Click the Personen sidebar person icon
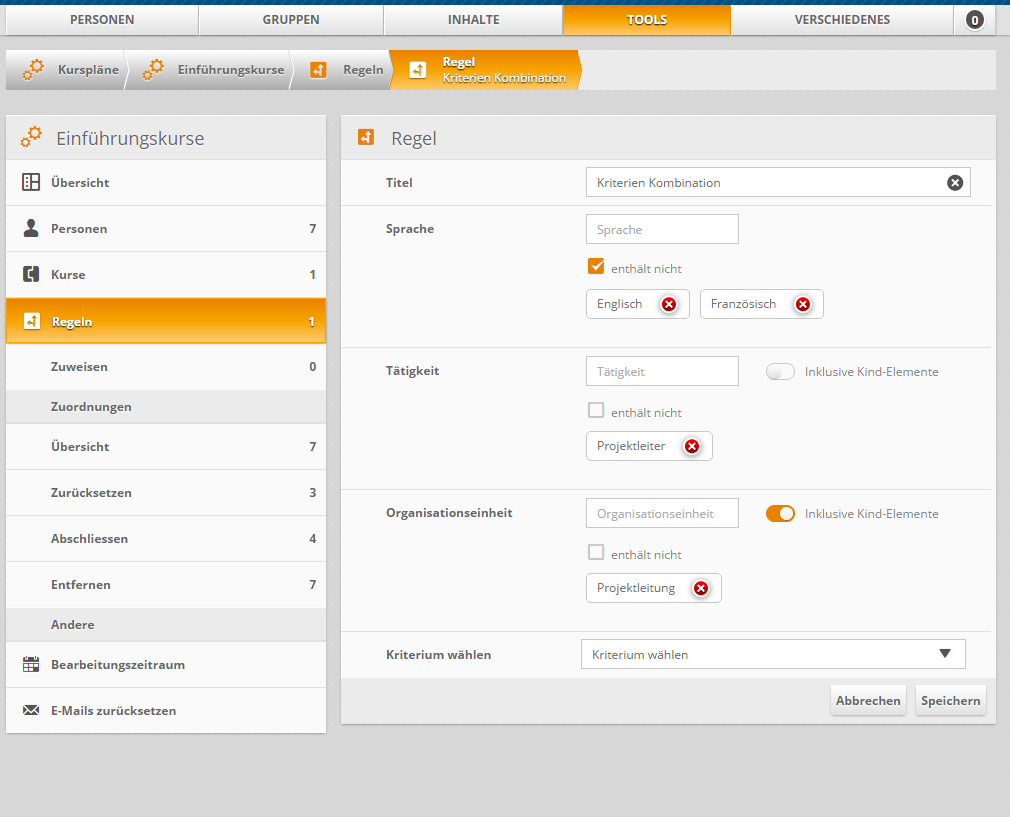Image resolution: width=1010 pixels, height=817 pixels. pyautogui.click(x=31, y=228)
